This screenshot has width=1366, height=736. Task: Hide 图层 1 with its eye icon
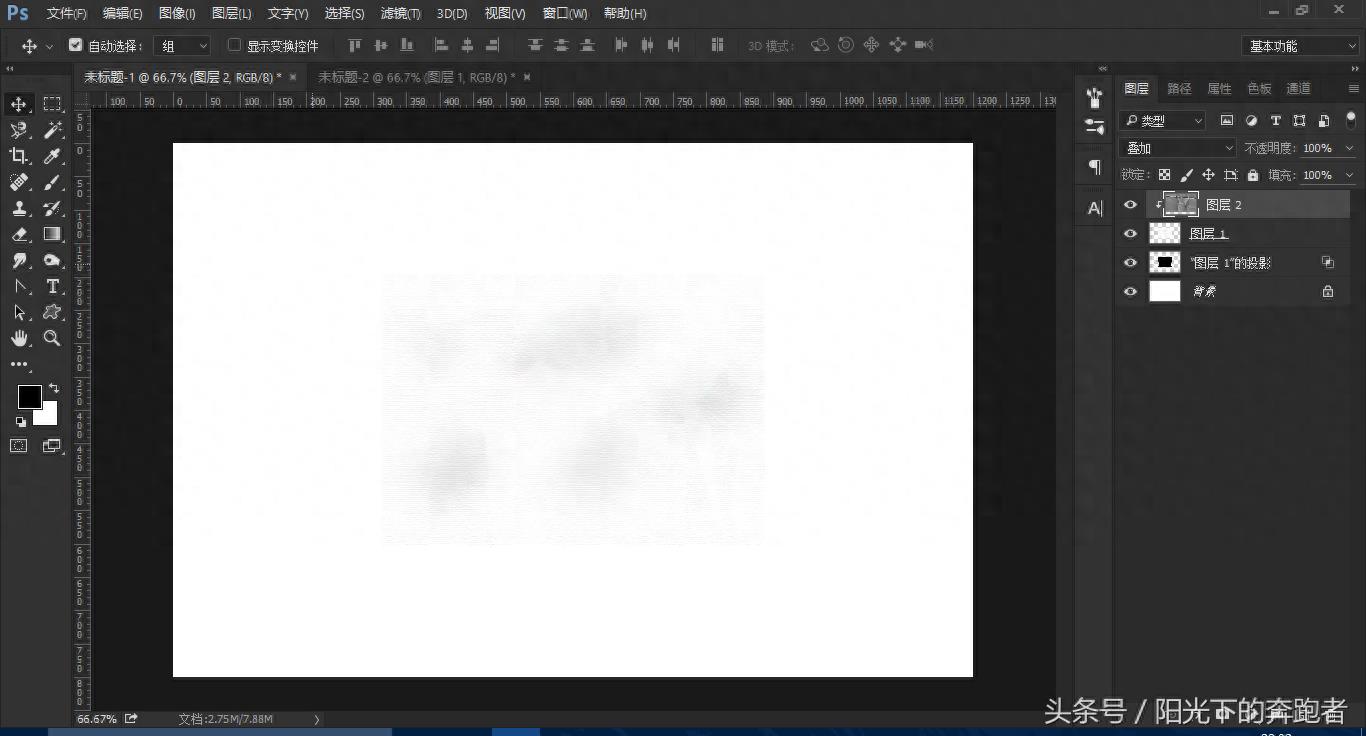click(1130, 233)
